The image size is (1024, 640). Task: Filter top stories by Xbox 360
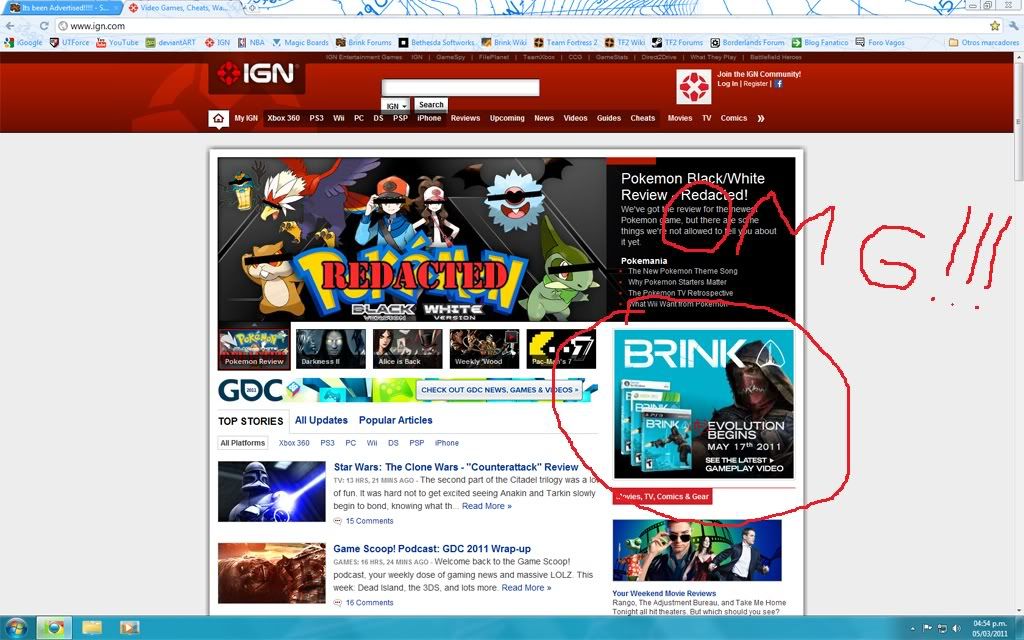[294, 443]
